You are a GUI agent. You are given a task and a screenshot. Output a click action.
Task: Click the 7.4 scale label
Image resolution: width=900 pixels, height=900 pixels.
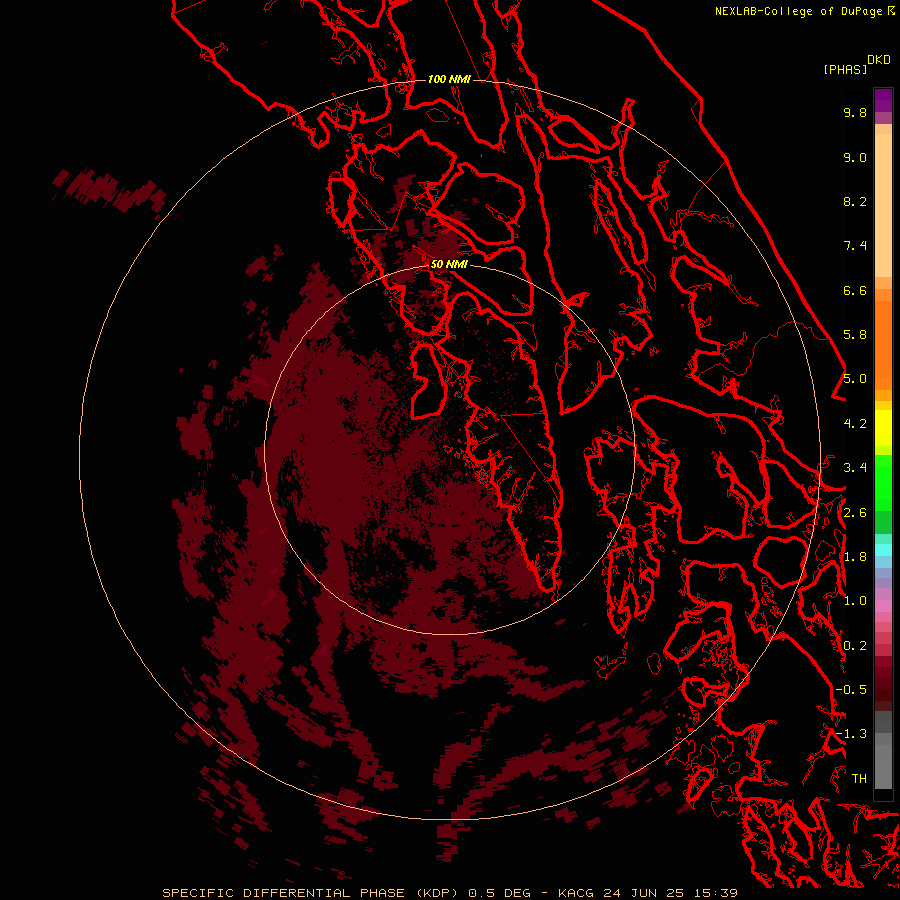coord(855,246)
